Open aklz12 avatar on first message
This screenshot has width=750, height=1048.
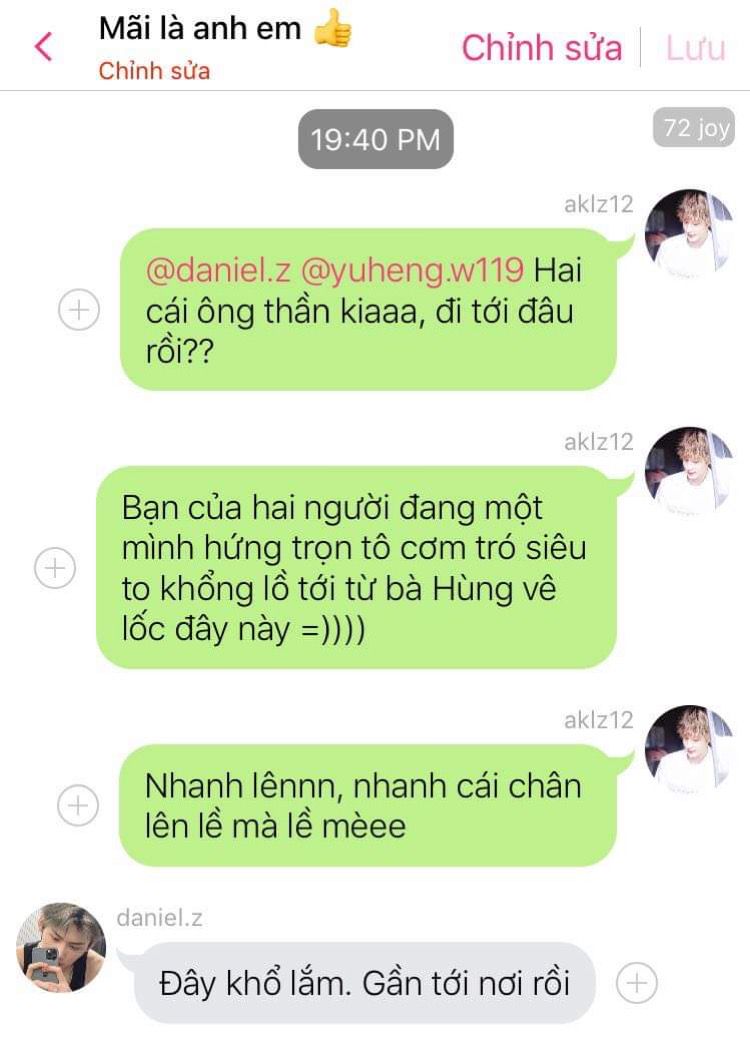point(689,233)
